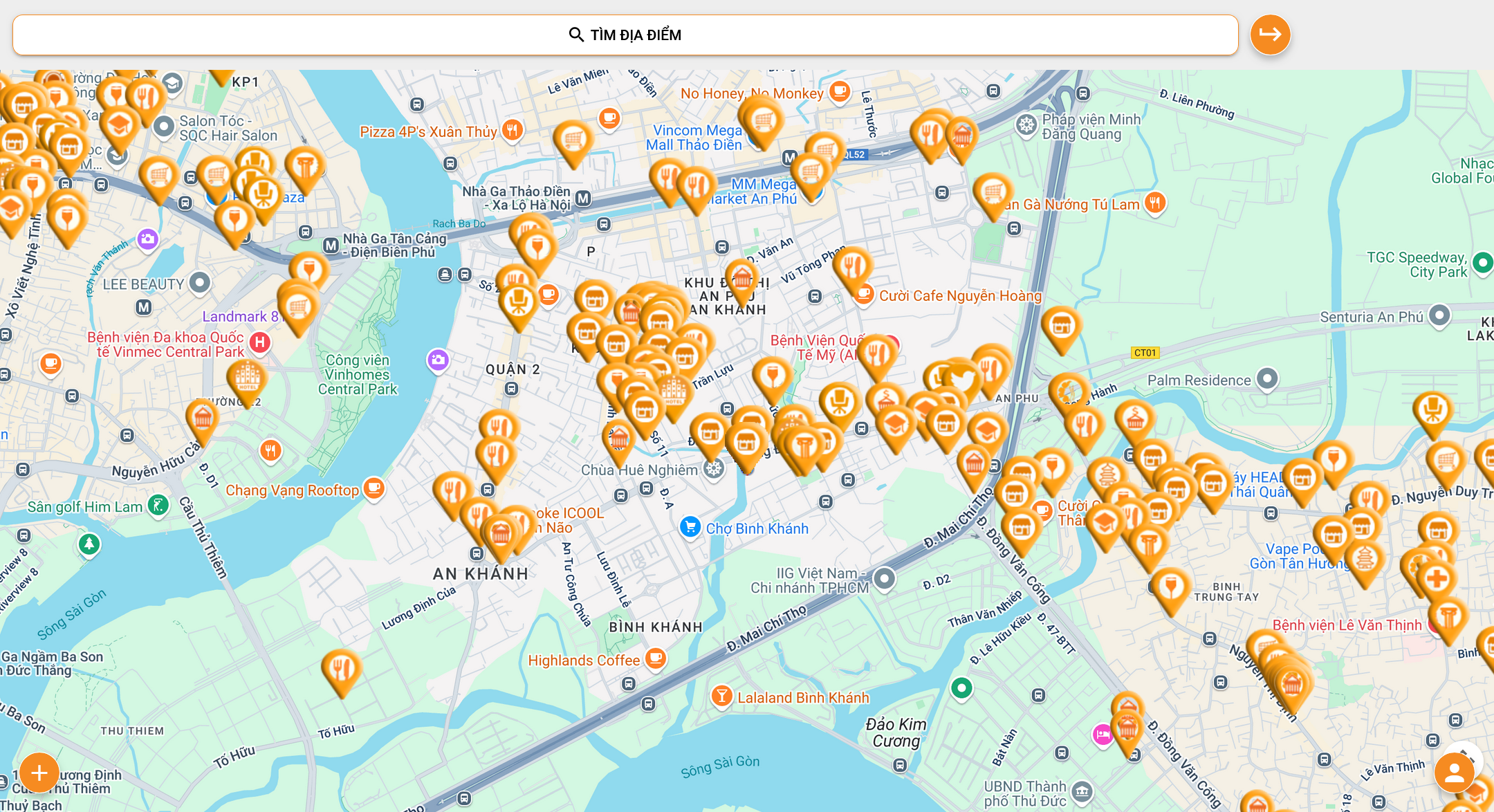Click the Bệnh viện Lê Văn Thịnh label
The height and width of the screenshot is (812, 1494).
click(x=1347, y=625)
